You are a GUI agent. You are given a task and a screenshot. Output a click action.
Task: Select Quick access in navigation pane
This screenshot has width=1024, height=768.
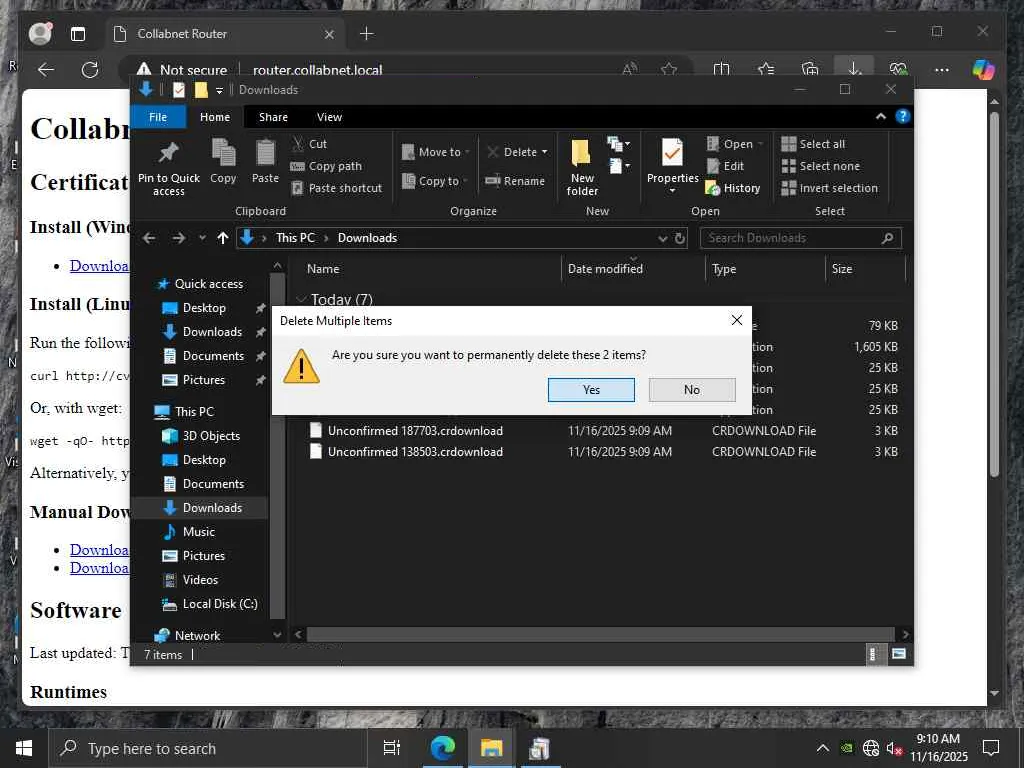point(201,283)
